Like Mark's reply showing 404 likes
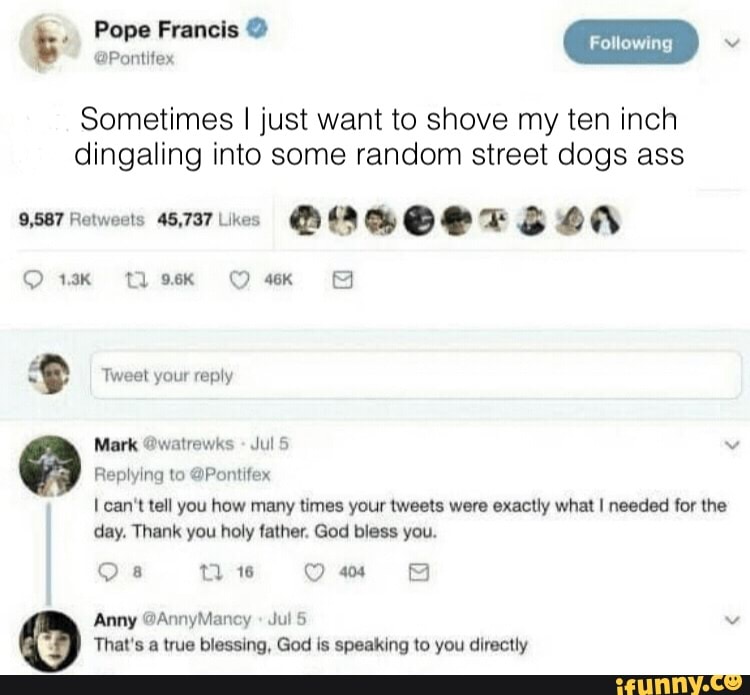The image size is (750, 695). point(314,572)
